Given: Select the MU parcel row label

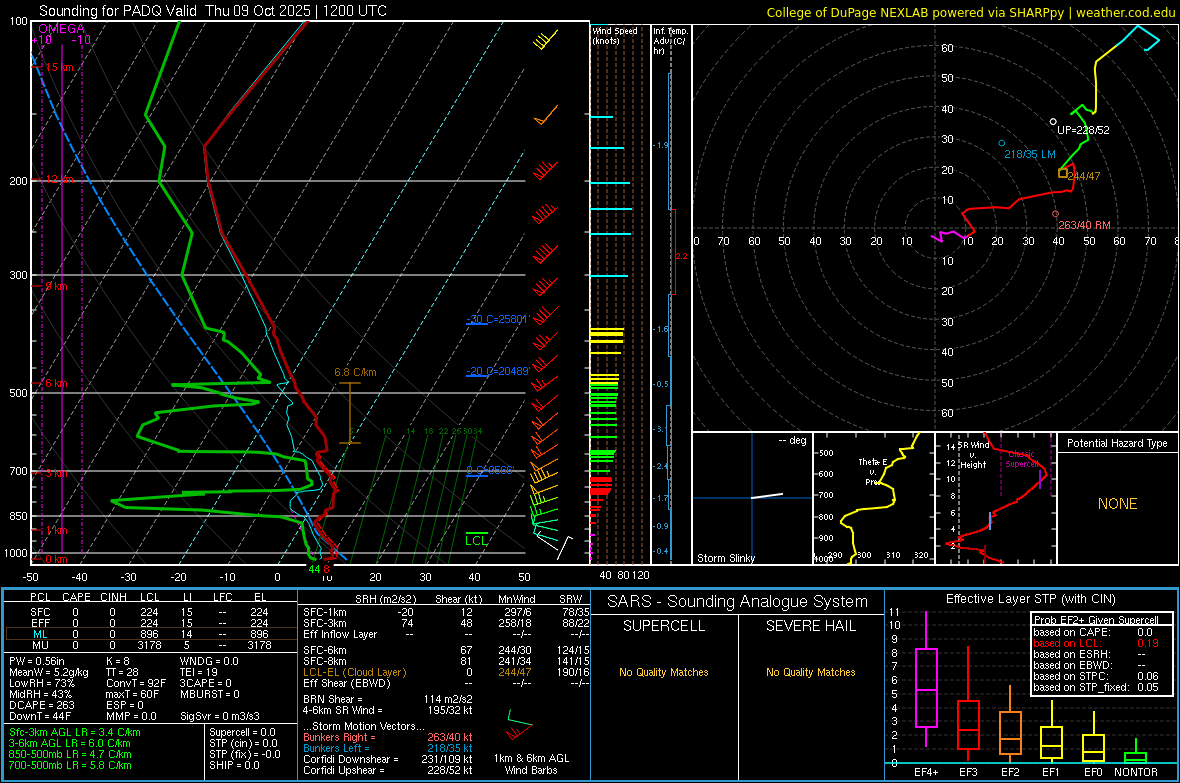Looking at the screenshot, I should pos(40,644).
